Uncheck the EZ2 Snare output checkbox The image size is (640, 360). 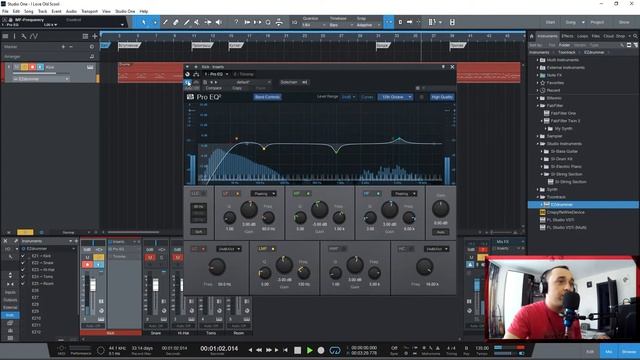point(23,263)
